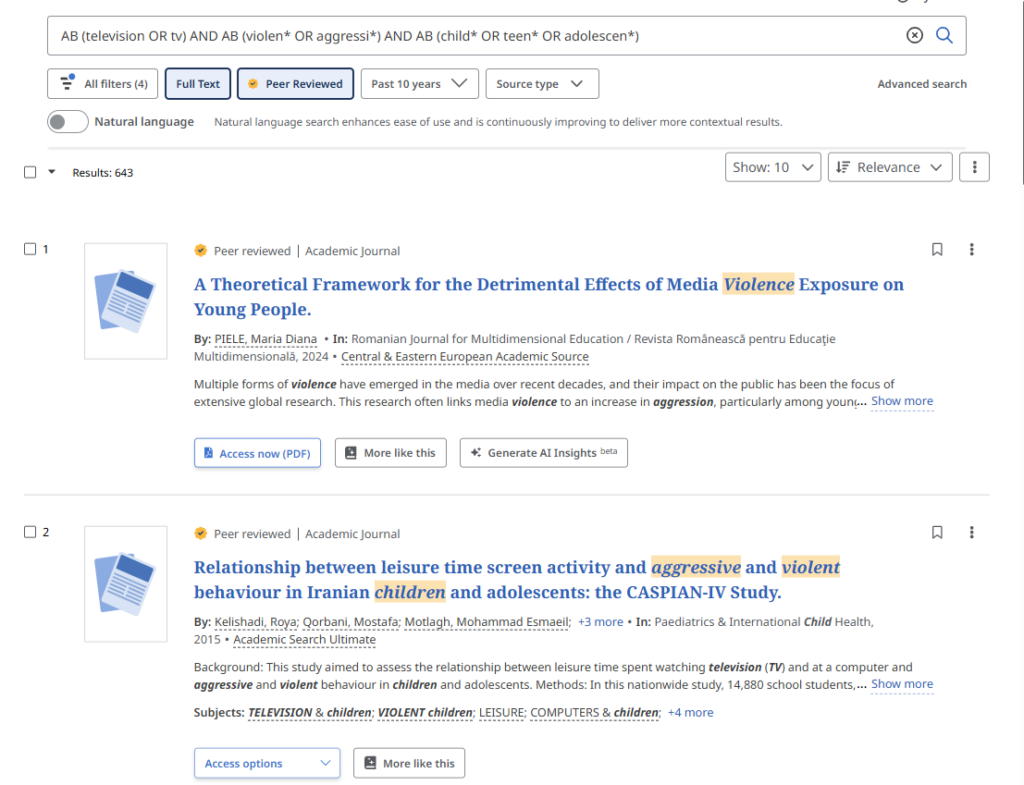Click first result document thumbnail
Image resolution: width=1024 pixels, height=785 pixels.
(x=126, y=300)
